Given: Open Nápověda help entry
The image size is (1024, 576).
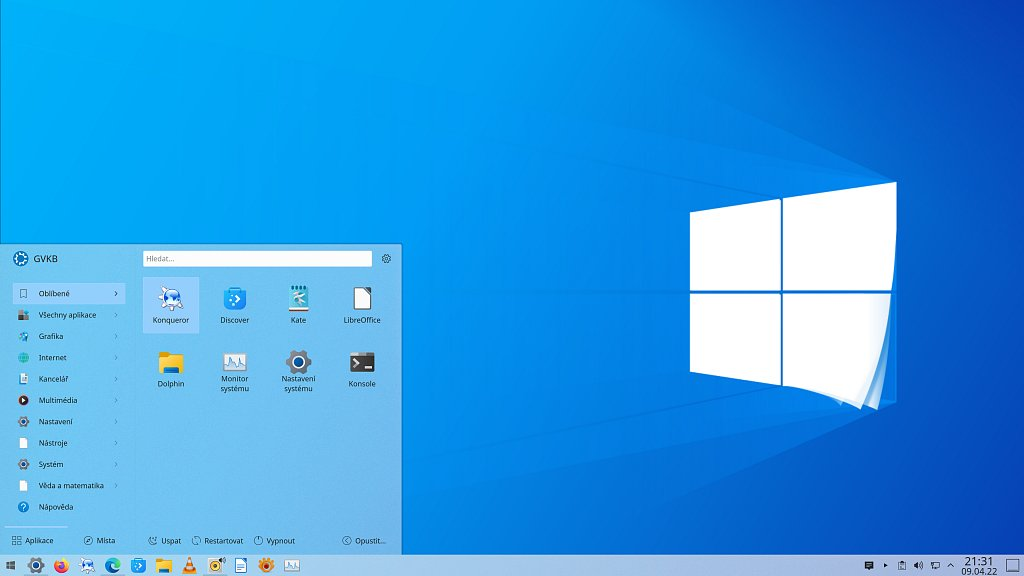Looking at the screenshot, I should (69, 507).
